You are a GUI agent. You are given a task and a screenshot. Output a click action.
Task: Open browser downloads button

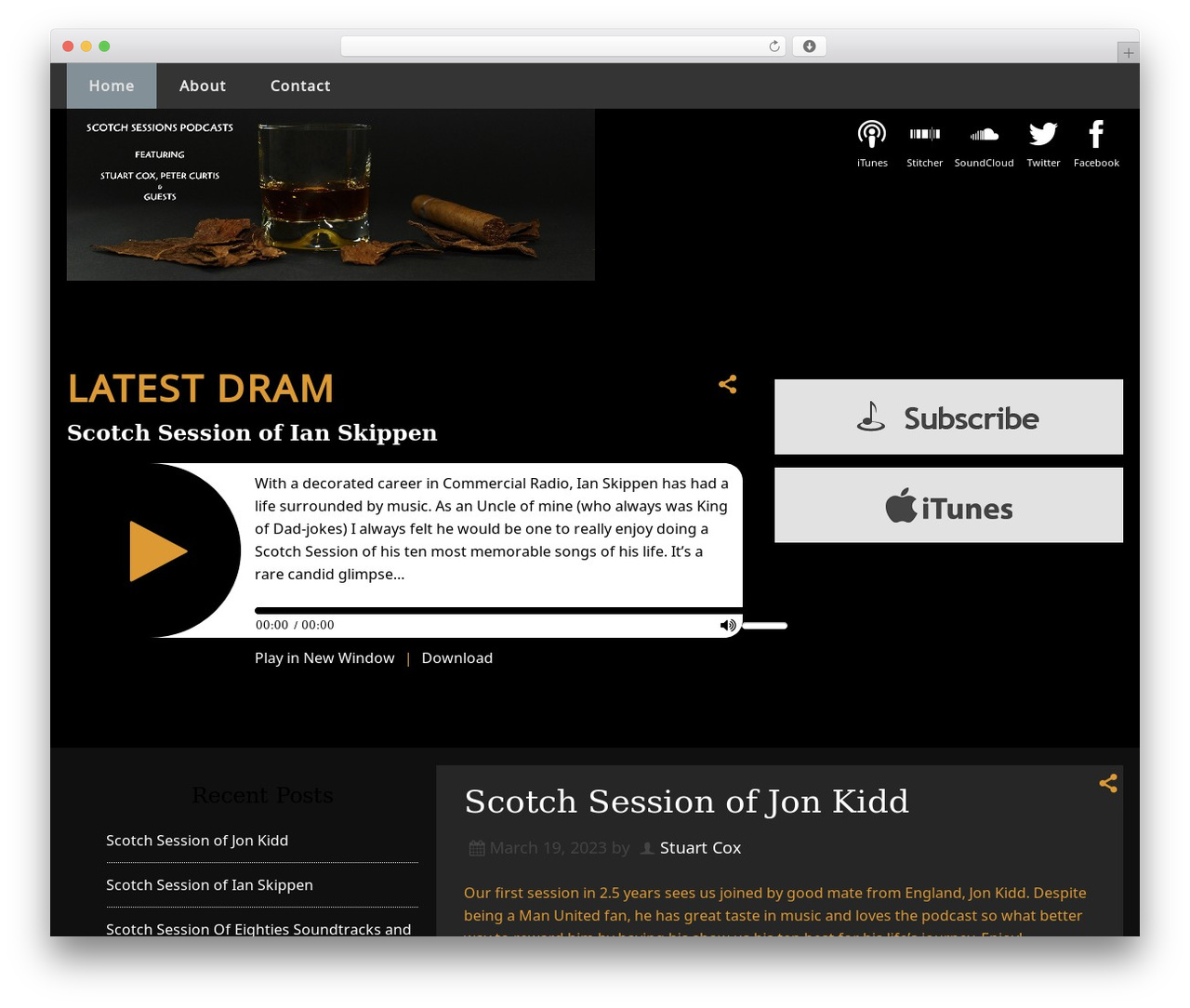click(809, 46)
